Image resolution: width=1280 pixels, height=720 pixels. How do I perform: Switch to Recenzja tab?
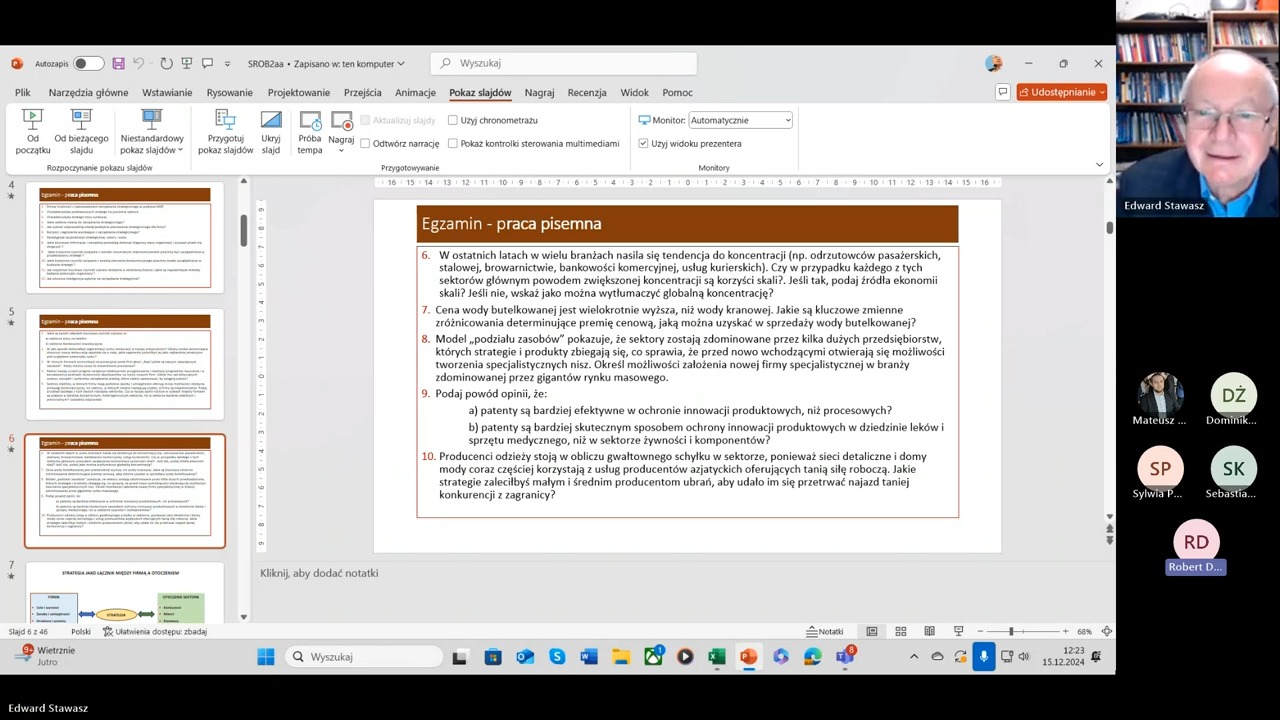tap(587, 93)
